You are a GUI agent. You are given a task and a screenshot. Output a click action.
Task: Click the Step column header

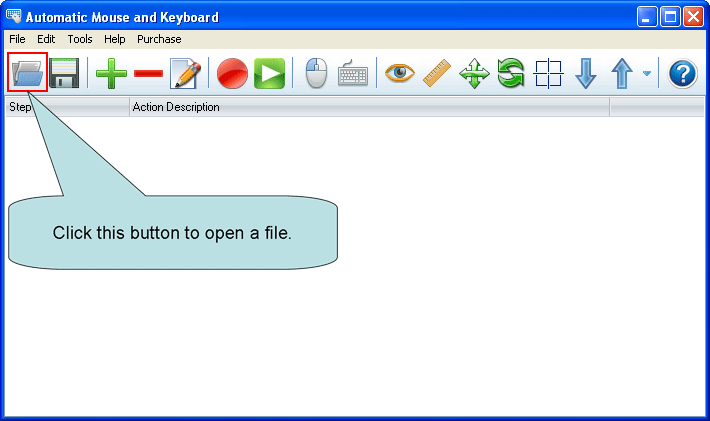[x=67, y=107]
